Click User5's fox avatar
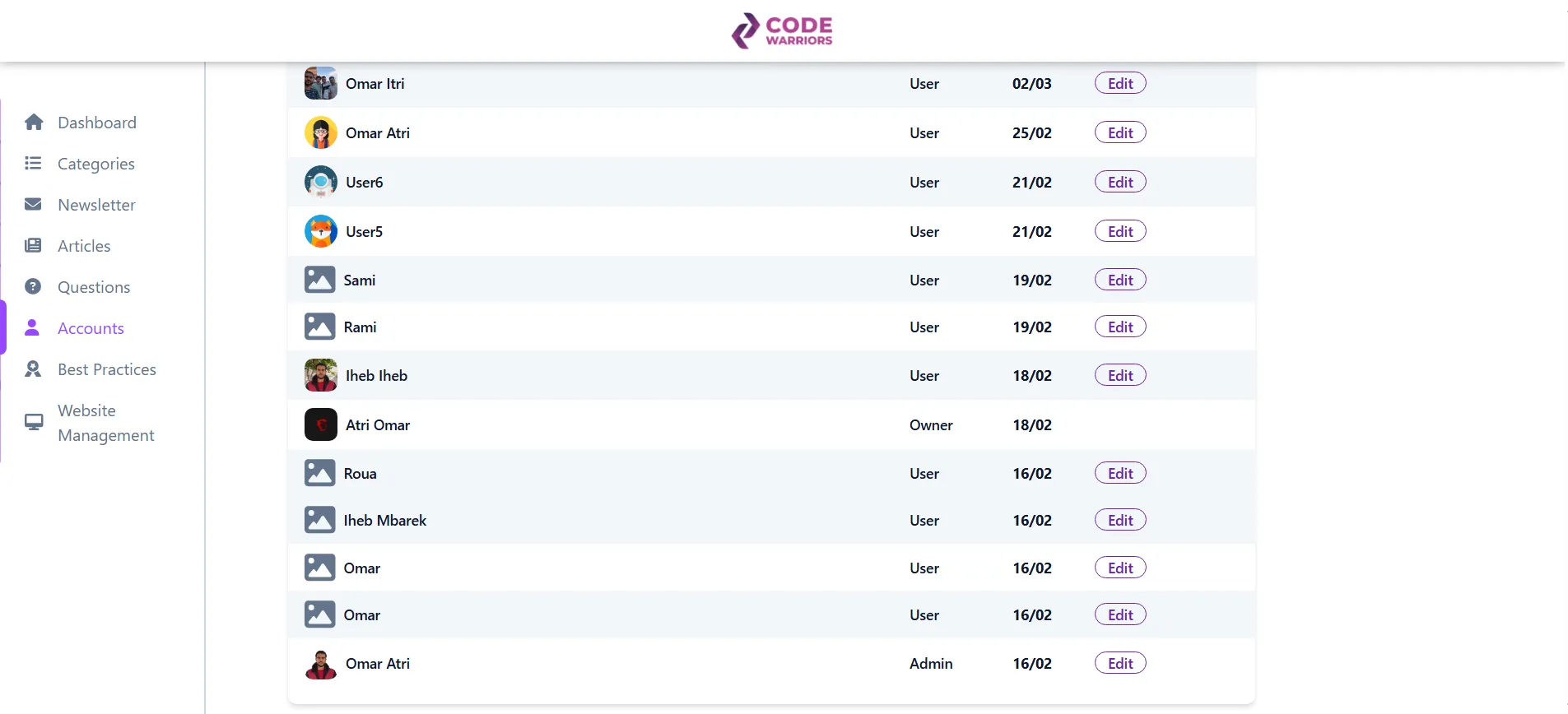The width and height of the screenshot is (1568, 714). pos(320,232)
